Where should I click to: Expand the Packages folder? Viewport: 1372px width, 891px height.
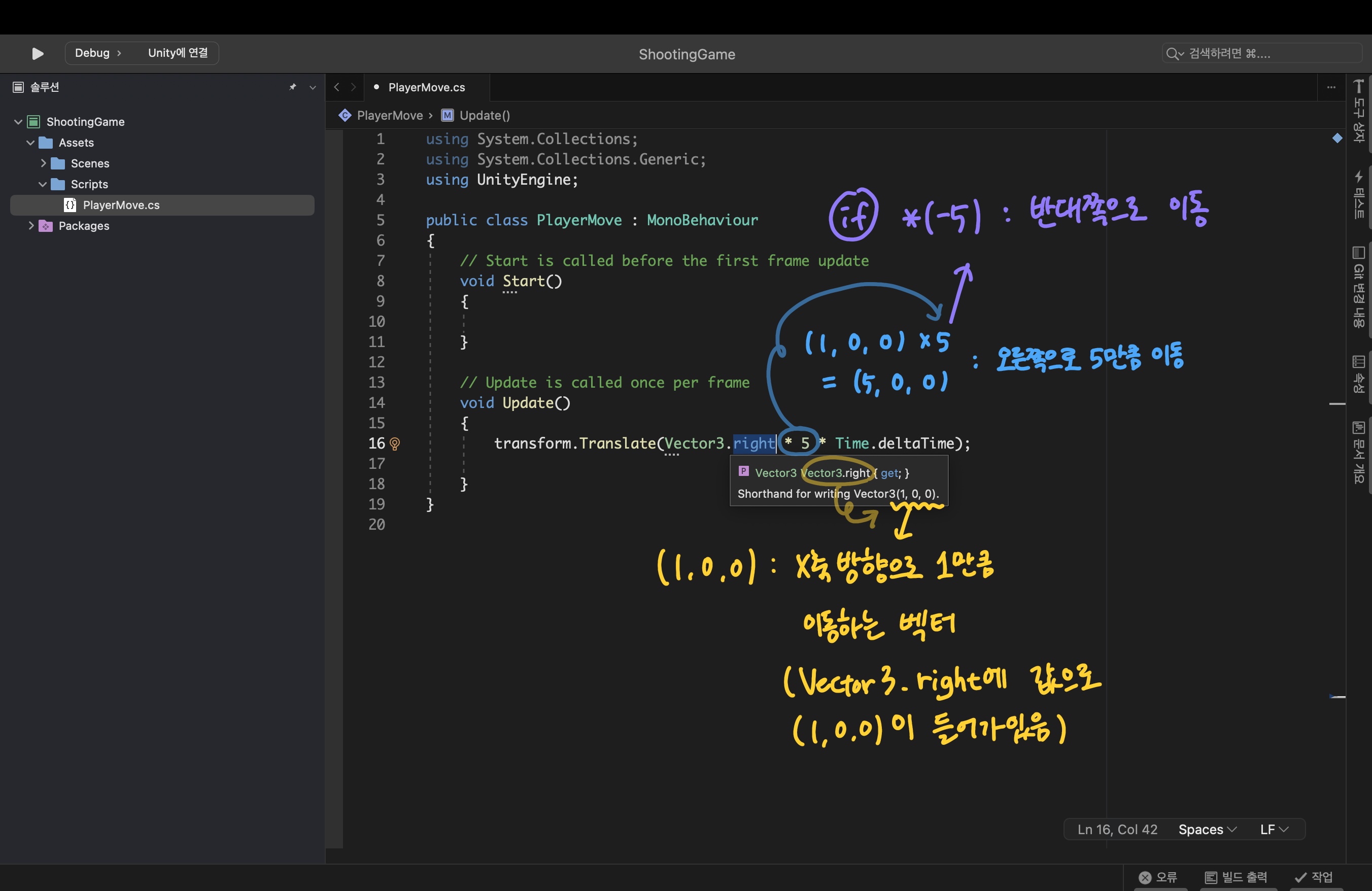click(x=31, y=226)
